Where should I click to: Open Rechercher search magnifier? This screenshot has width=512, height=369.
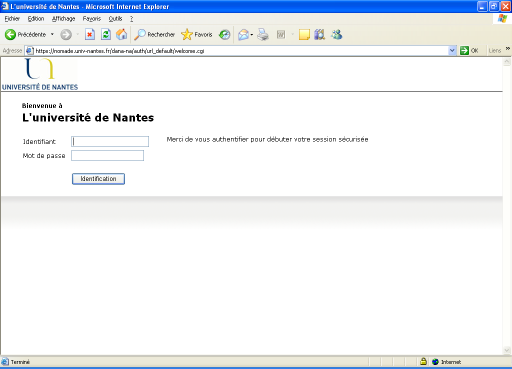[155, 34]
